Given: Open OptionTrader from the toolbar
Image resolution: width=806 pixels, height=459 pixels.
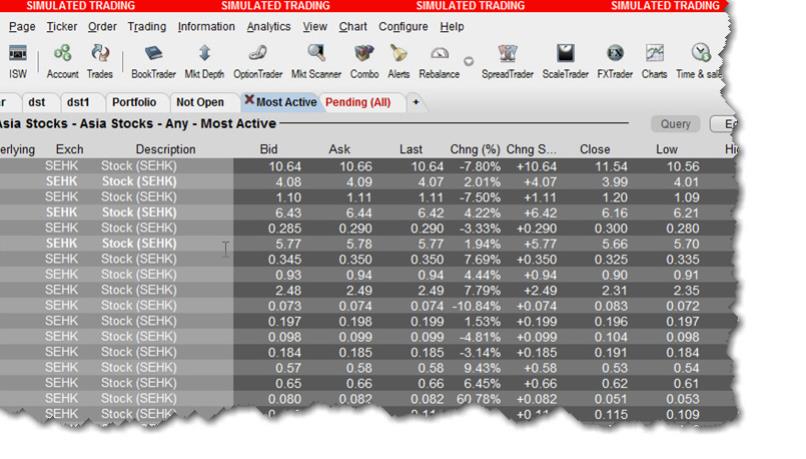Looking at the screenshot, I should pyautogui.click(x=258, y=59).
